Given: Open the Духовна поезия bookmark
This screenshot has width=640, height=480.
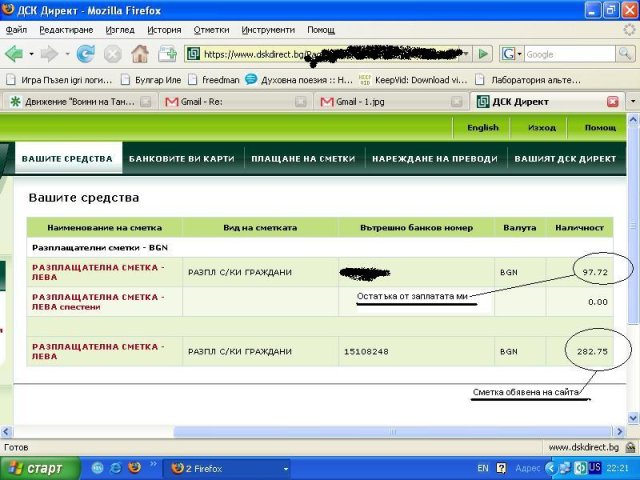Looking at the screenshot, I should [x=299, y=80].
